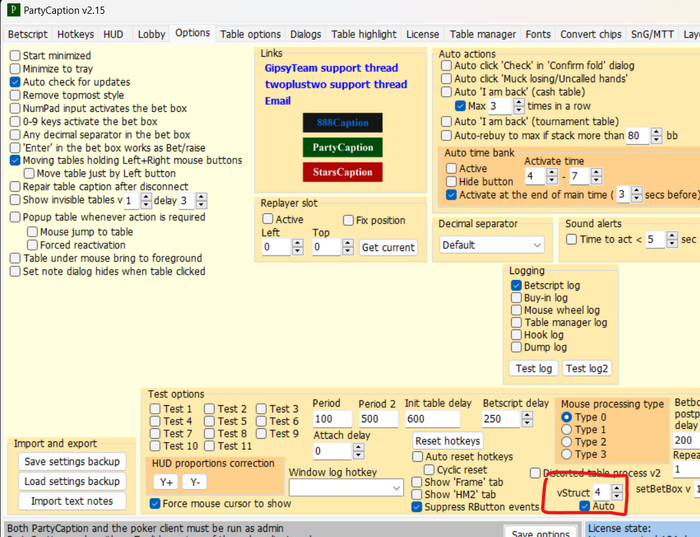Viewport: 700px width, 537px height.
Task: Toggle the Betscript log checkbox
Action: pos(516,285)
